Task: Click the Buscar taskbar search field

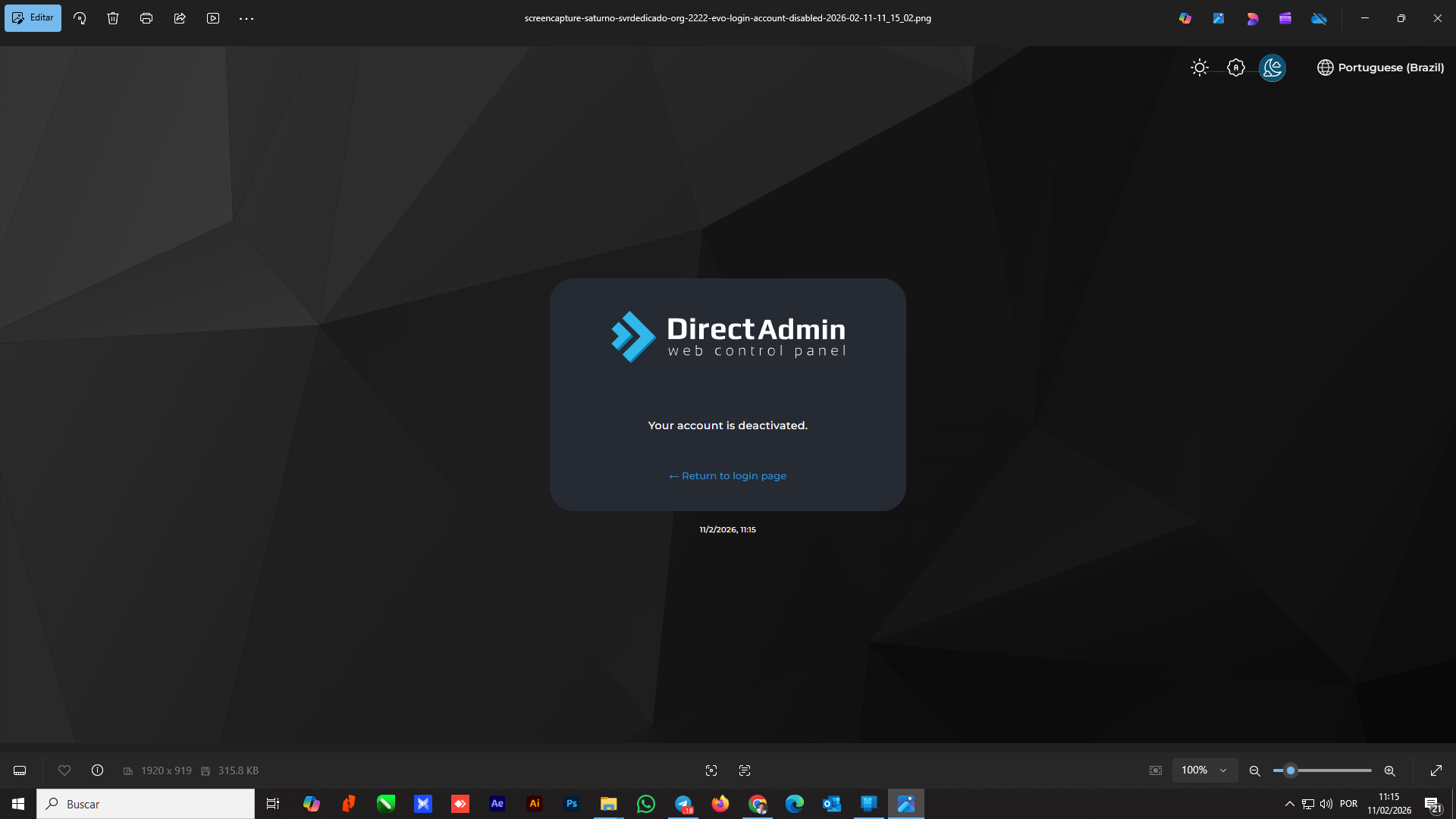Action: tap(146, 804)
